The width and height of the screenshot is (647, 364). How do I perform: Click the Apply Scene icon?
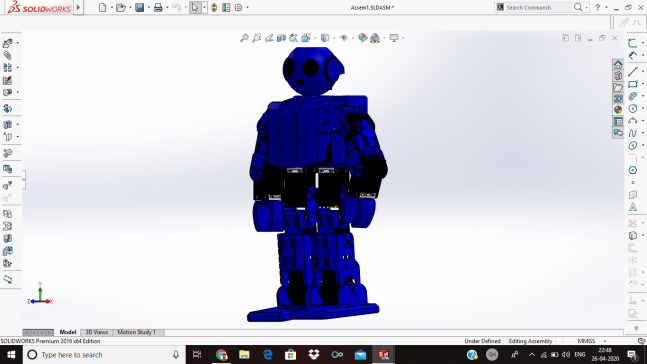[x=375, y=38]
